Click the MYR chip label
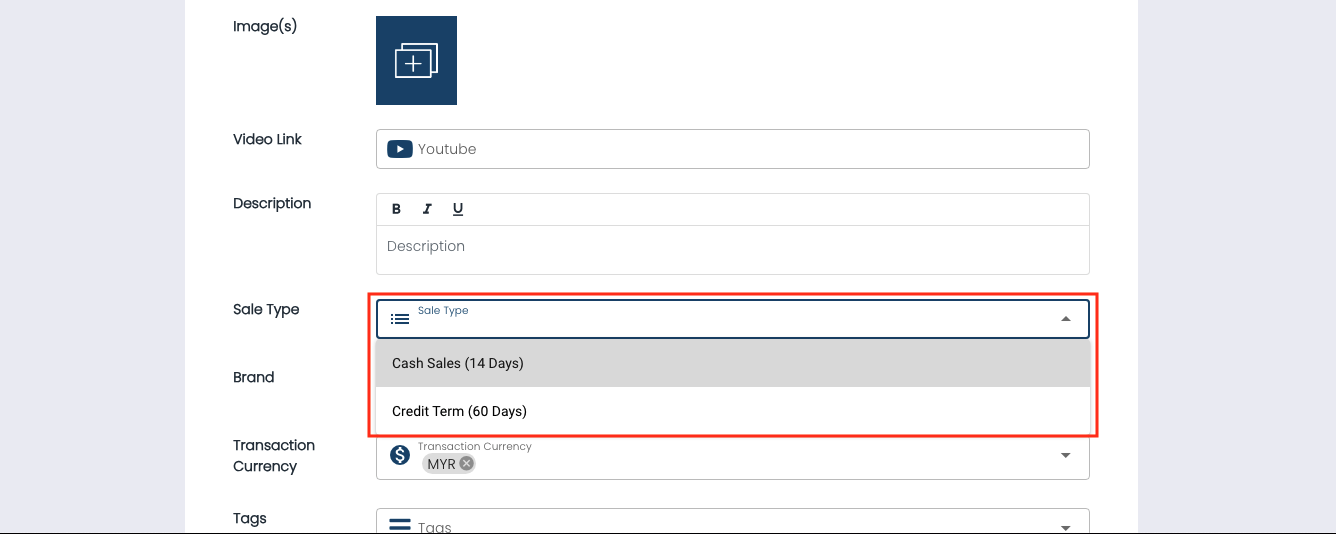The image size is (1336, 534). (441, 464)
